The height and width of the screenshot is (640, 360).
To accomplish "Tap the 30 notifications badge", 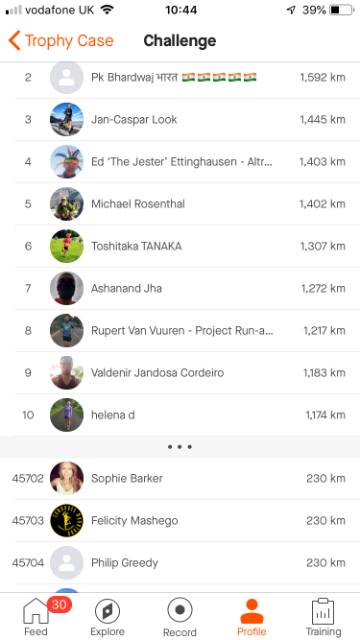I will click(59, 604).
